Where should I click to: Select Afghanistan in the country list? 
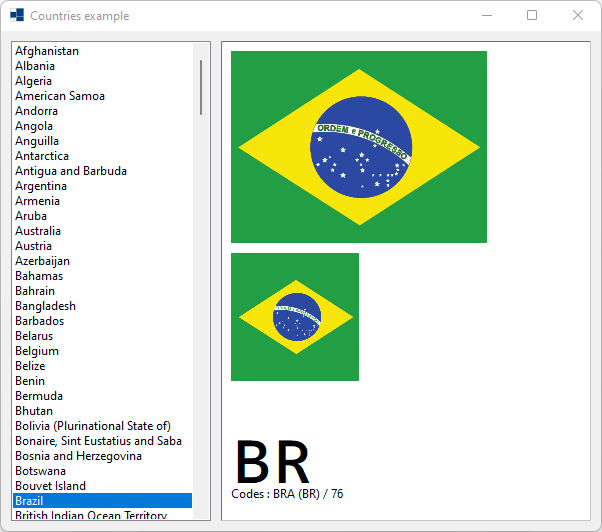coord(103,51)
